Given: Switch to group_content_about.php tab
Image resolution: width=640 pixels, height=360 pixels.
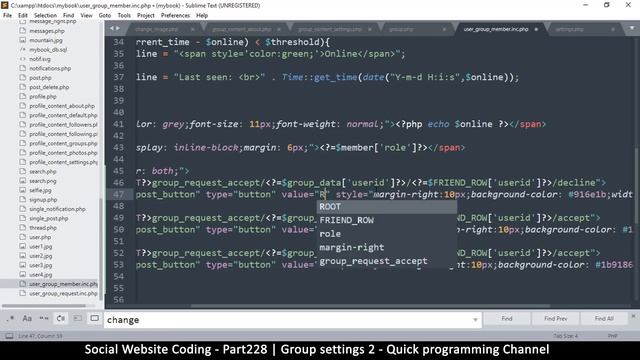Looking at the screenshot, I should (x=242, y=29).
